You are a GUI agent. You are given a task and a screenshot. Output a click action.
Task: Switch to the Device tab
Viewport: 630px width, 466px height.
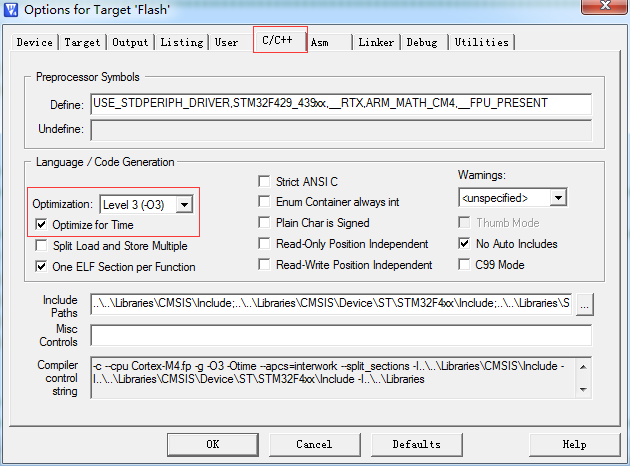click(35, 42)
